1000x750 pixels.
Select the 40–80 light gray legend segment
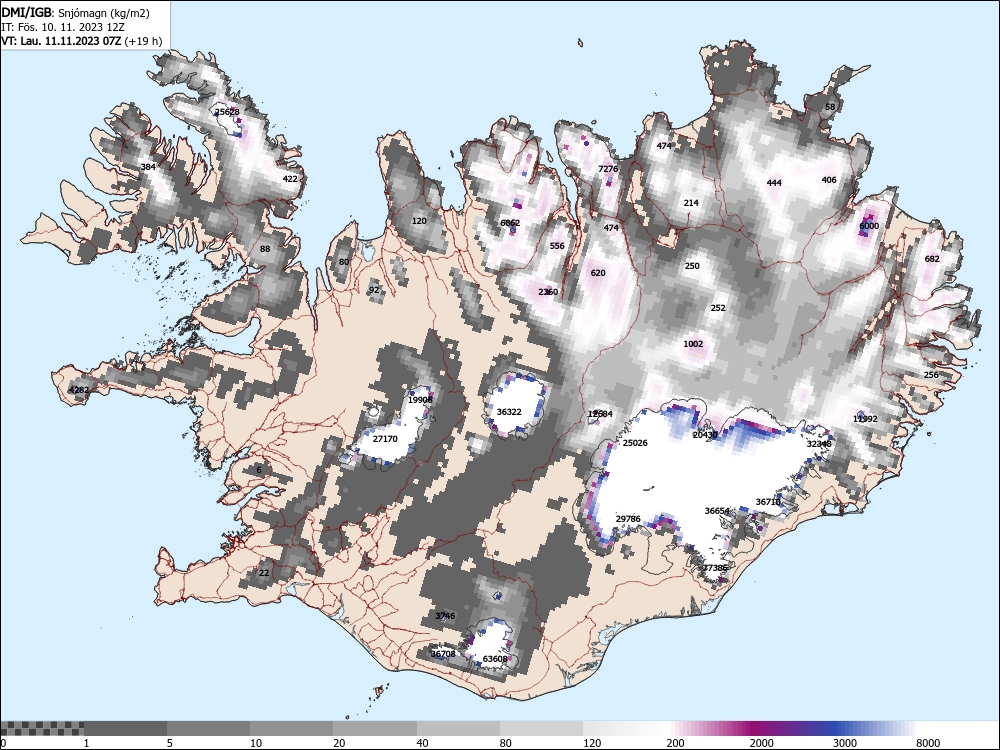(459, 728)
